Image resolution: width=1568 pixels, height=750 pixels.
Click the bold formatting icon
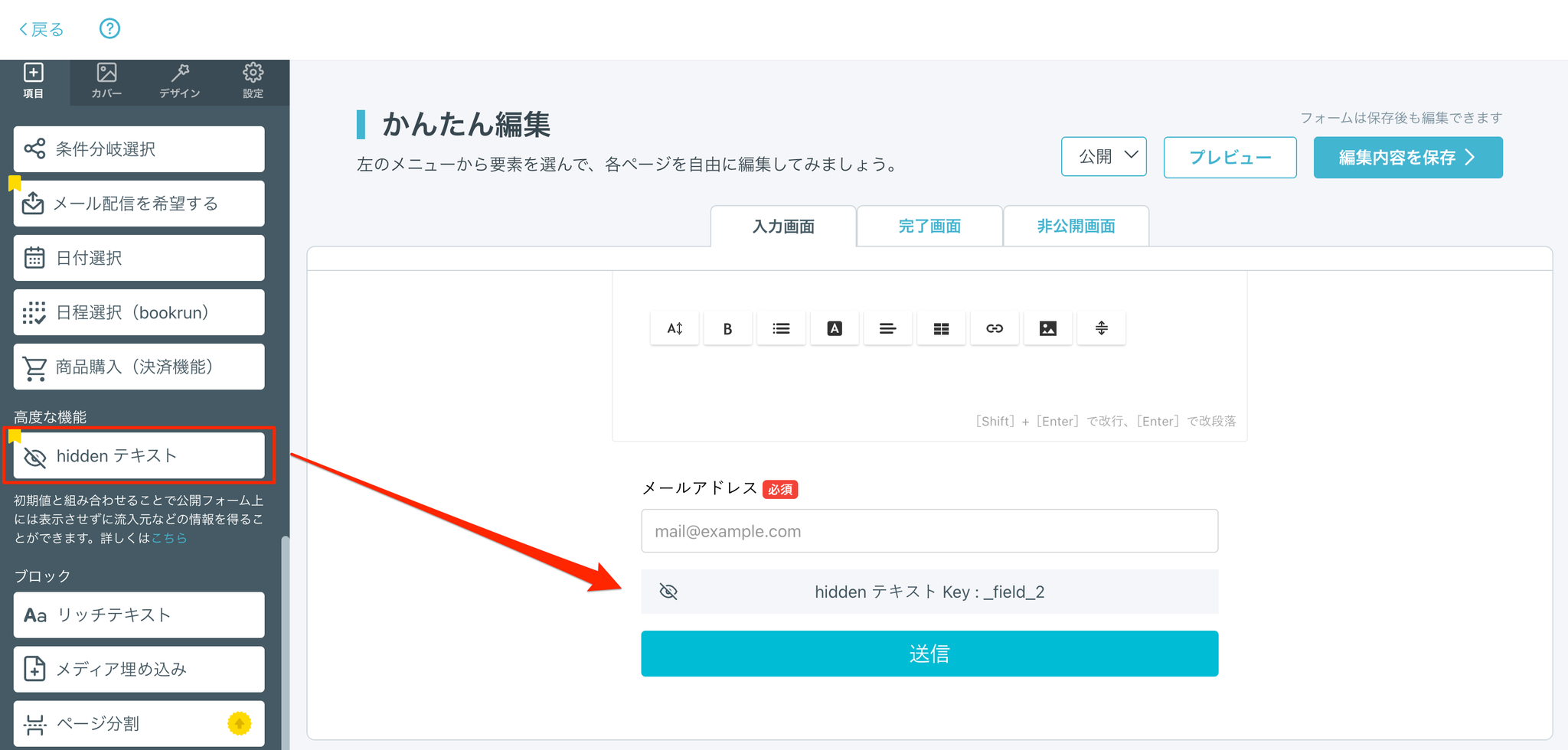tap(727, 328)
